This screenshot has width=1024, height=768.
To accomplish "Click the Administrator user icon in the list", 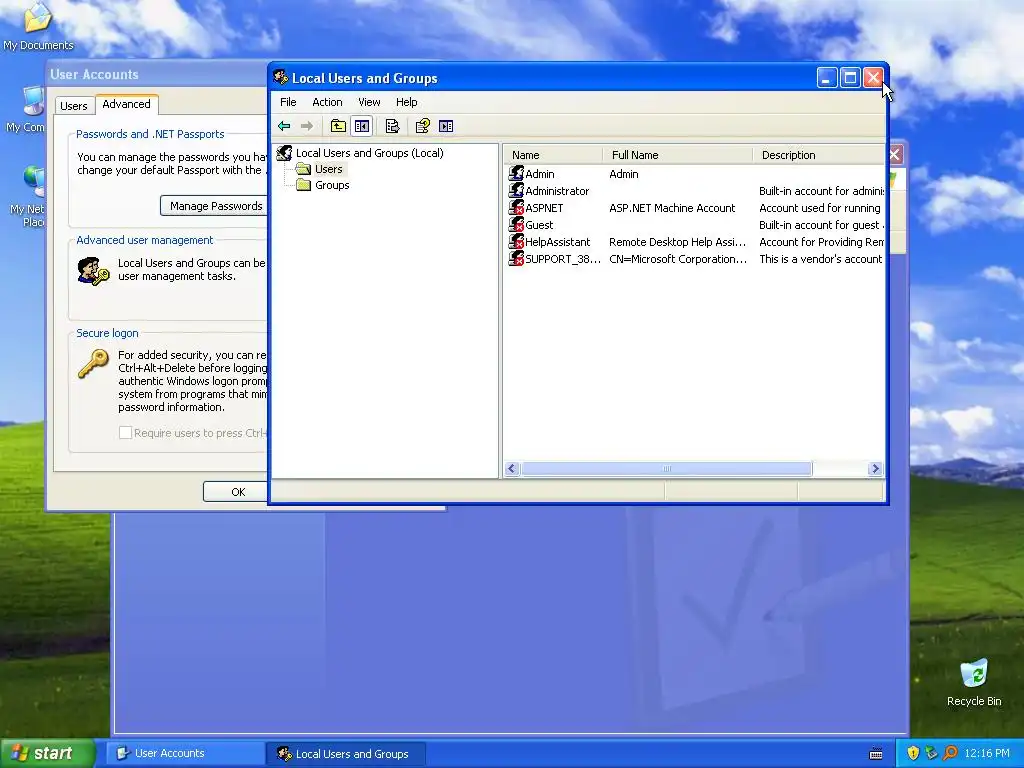I will click(x=517, y=191).
